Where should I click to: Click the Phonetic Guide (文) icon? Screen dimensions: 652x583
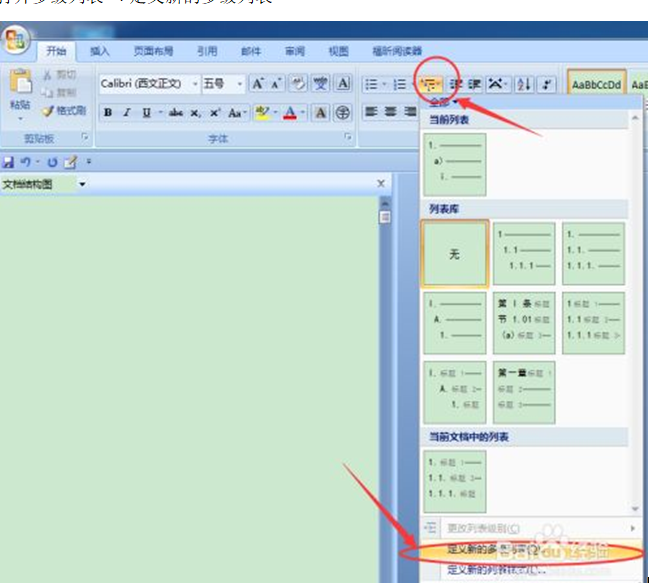point(320,84)
